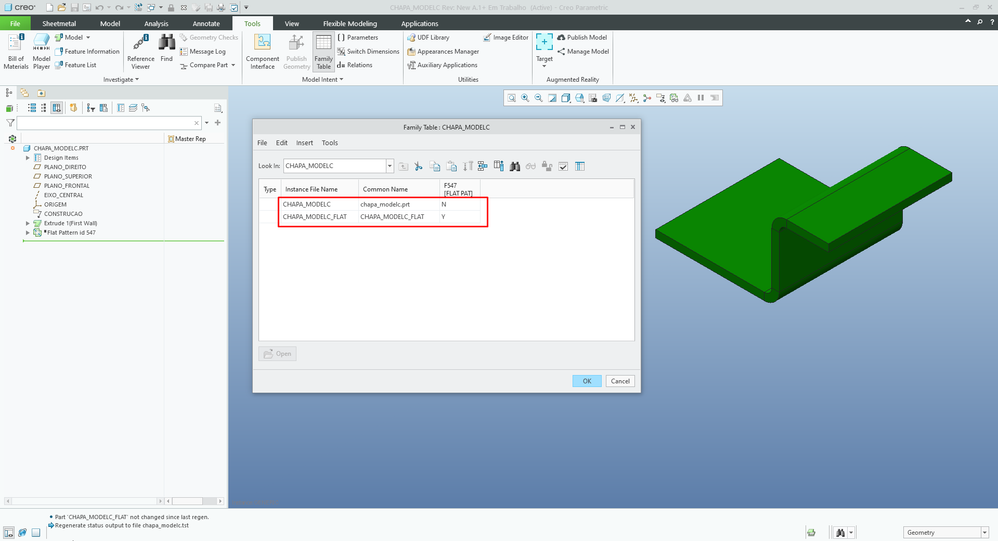Launch the Model Player
Viewport: 998px width, 541px height.
[41, 52]
